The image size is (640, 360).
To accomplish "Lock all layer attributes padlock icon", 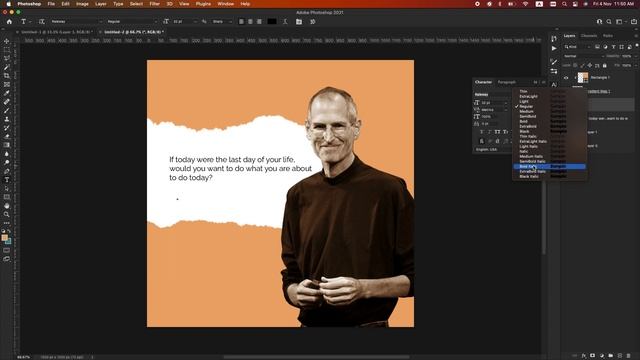I will (605, 65).
